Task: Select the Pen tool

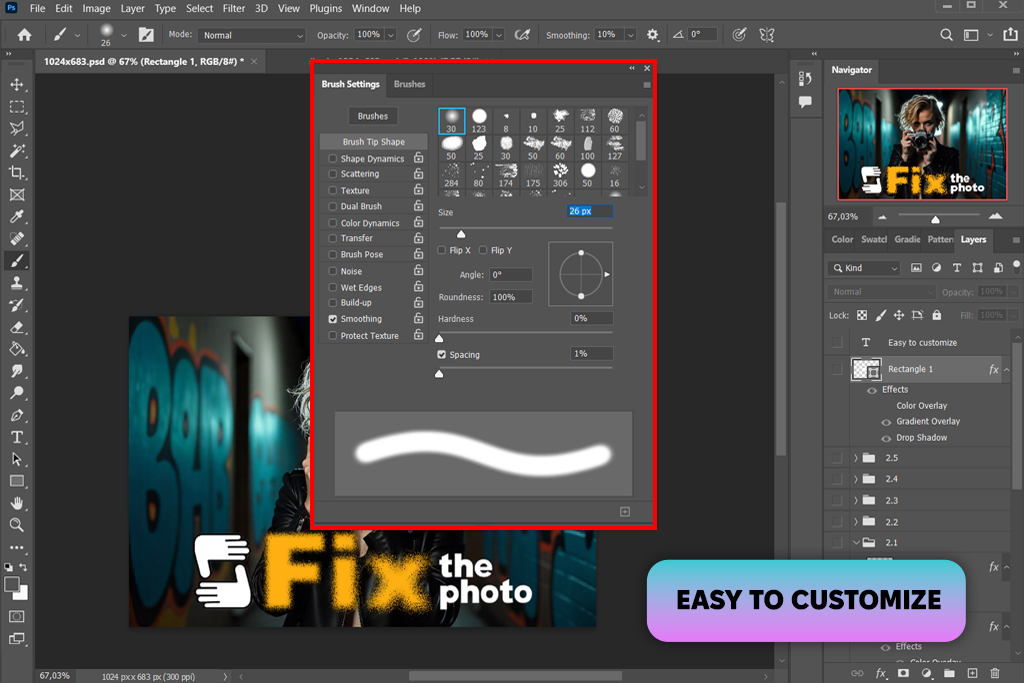Action: (17, 415)
